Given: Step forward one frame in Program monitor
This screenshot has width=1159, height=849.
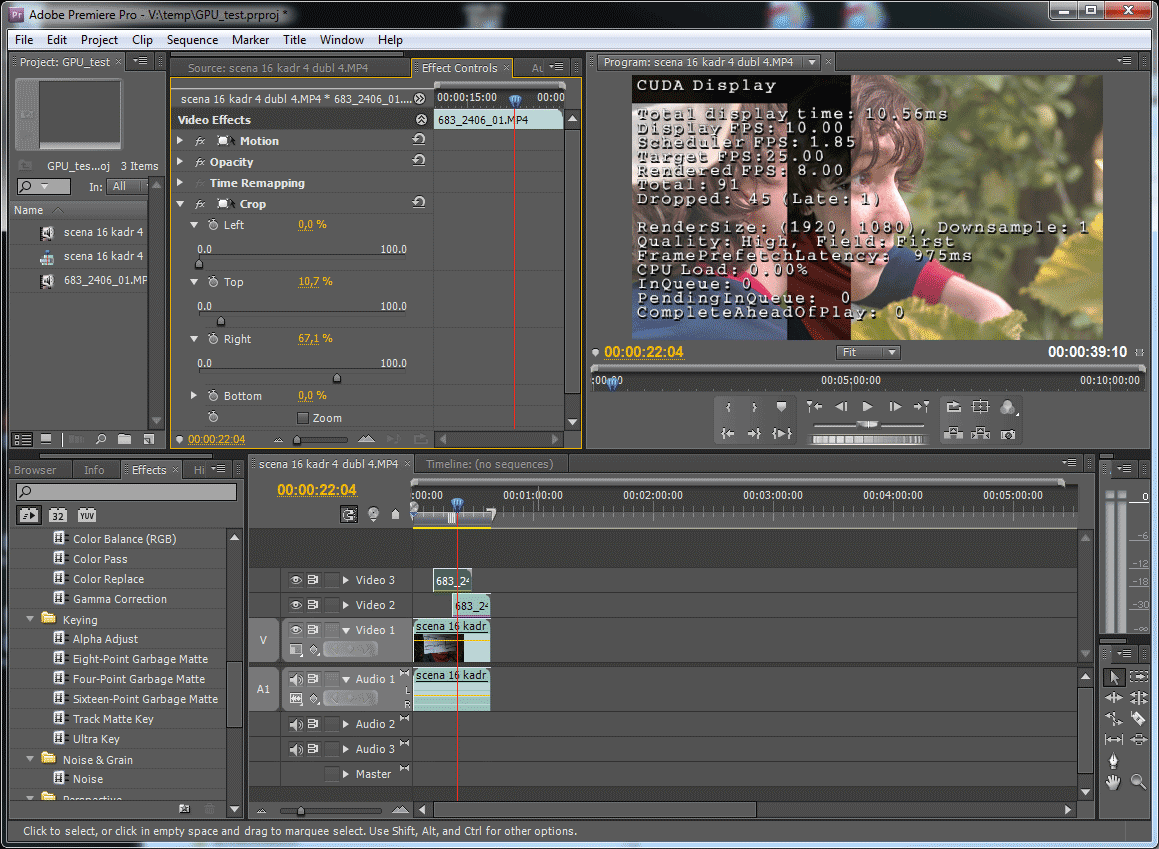Looking at the screenshot, I should [x=894, y=406].
